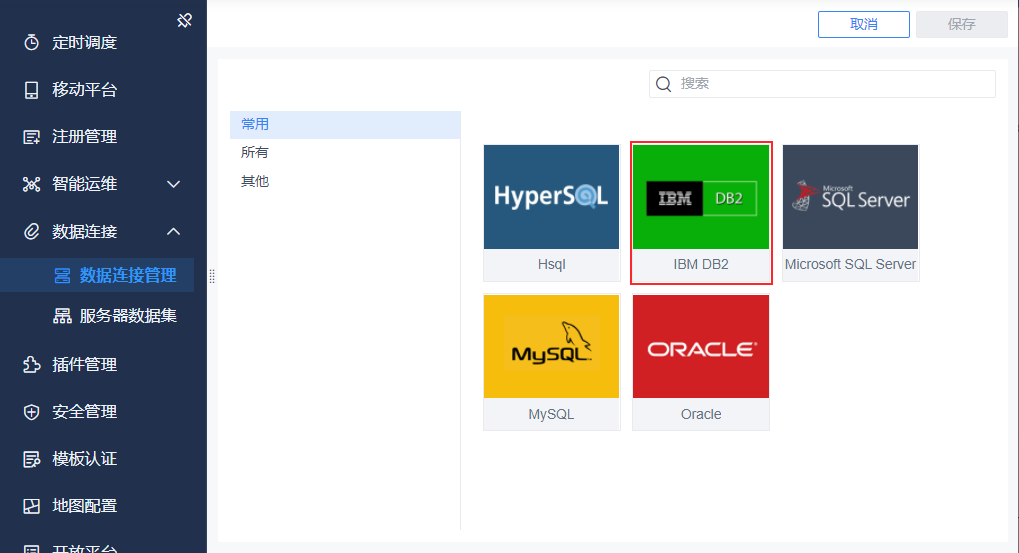Viewport: 1019px width, 553px height.
Task: Click the 数据连接管理 server icon
Action: pyautogui.click(x=62, y=276)
